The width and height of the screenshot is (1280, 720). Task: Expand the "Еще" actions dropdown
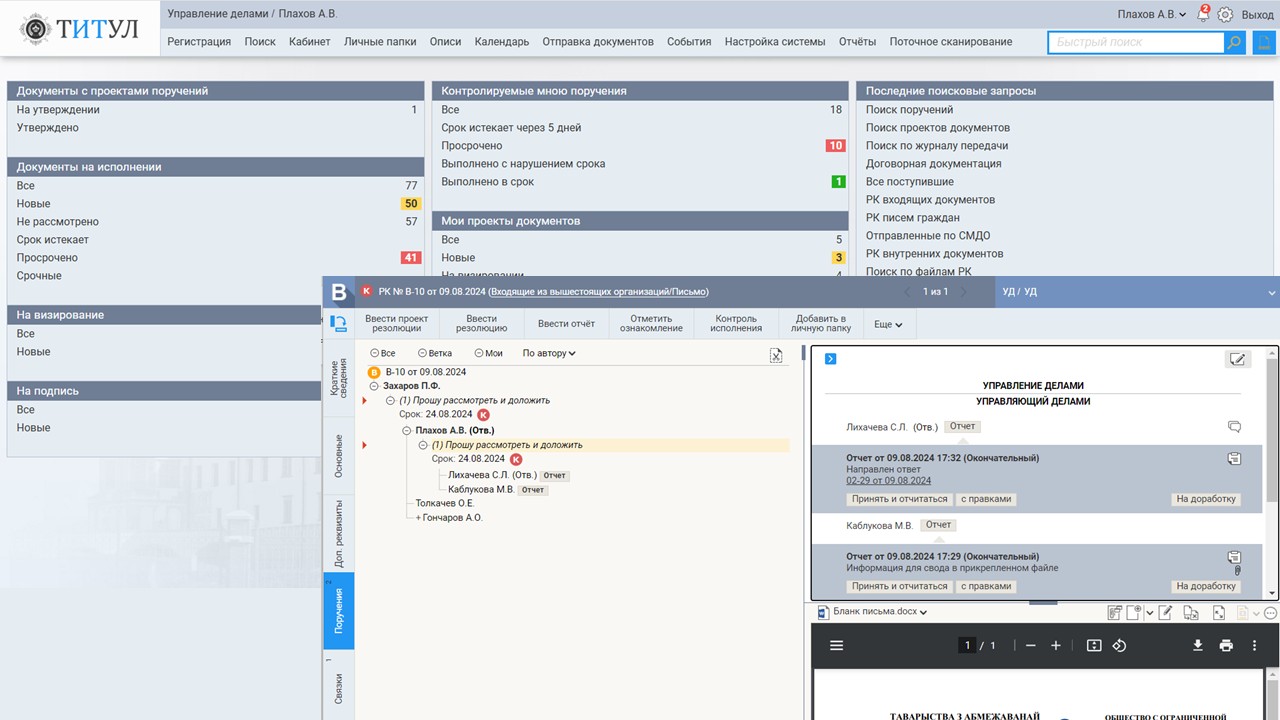(888, 324)
